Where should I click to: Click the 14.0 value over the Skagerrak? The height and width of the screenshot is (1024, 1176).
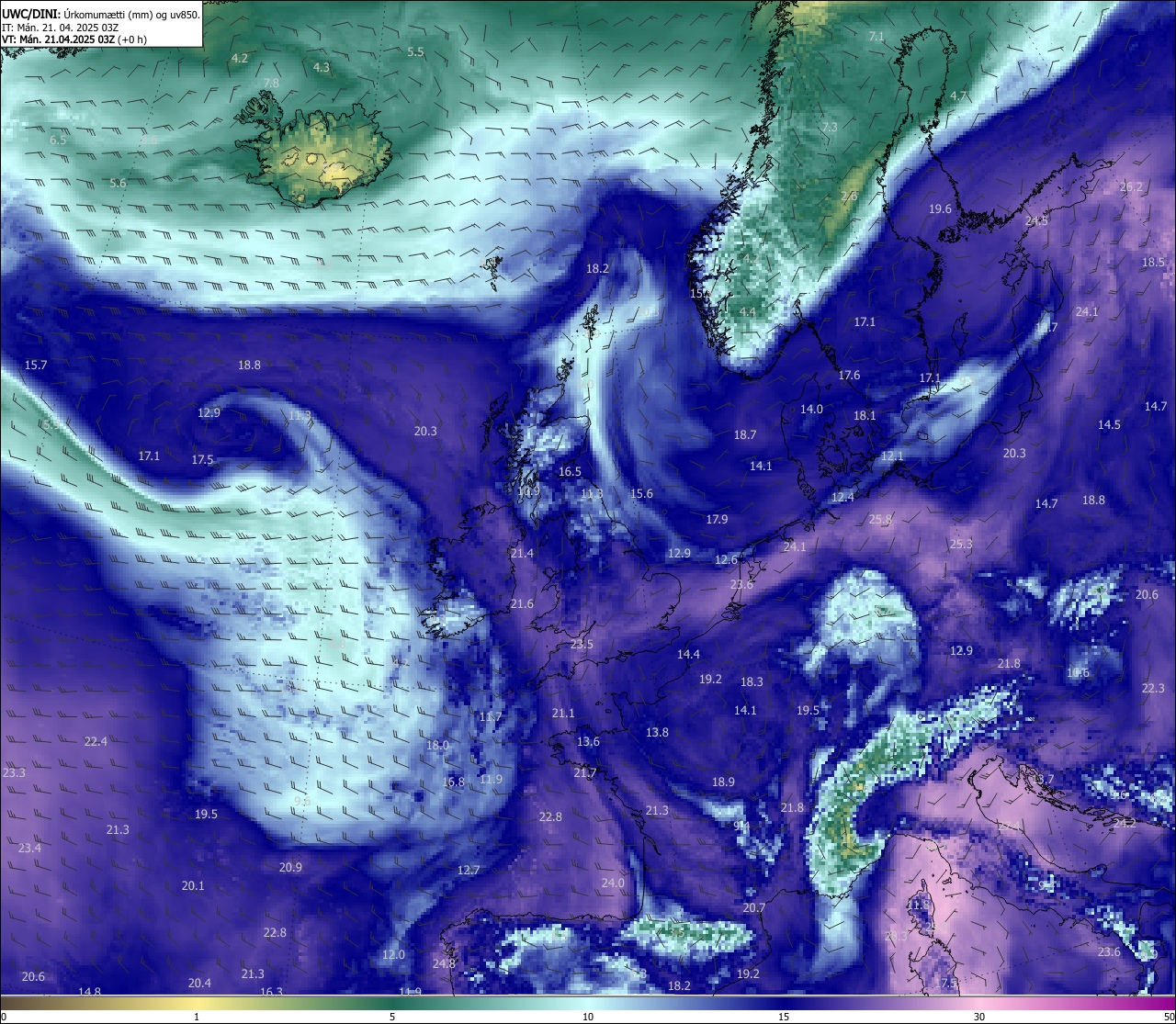pyautogui.click(x=811, y=410)
